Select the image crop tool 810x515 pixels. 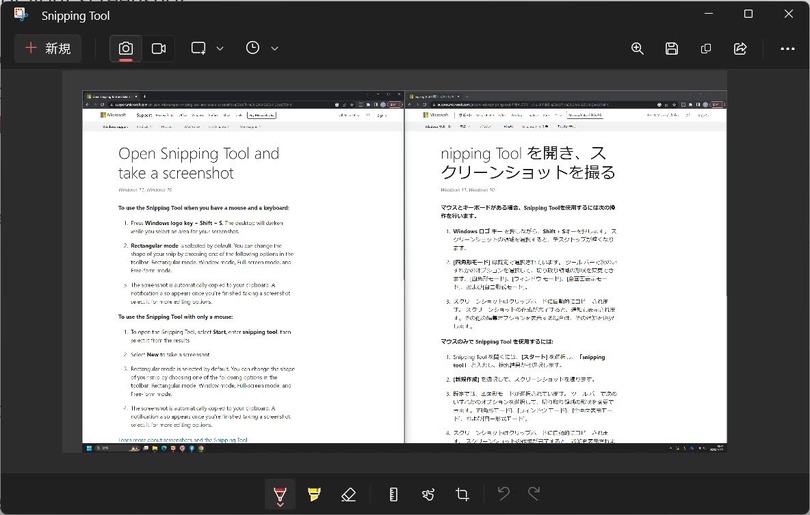[x=462, y=494]
